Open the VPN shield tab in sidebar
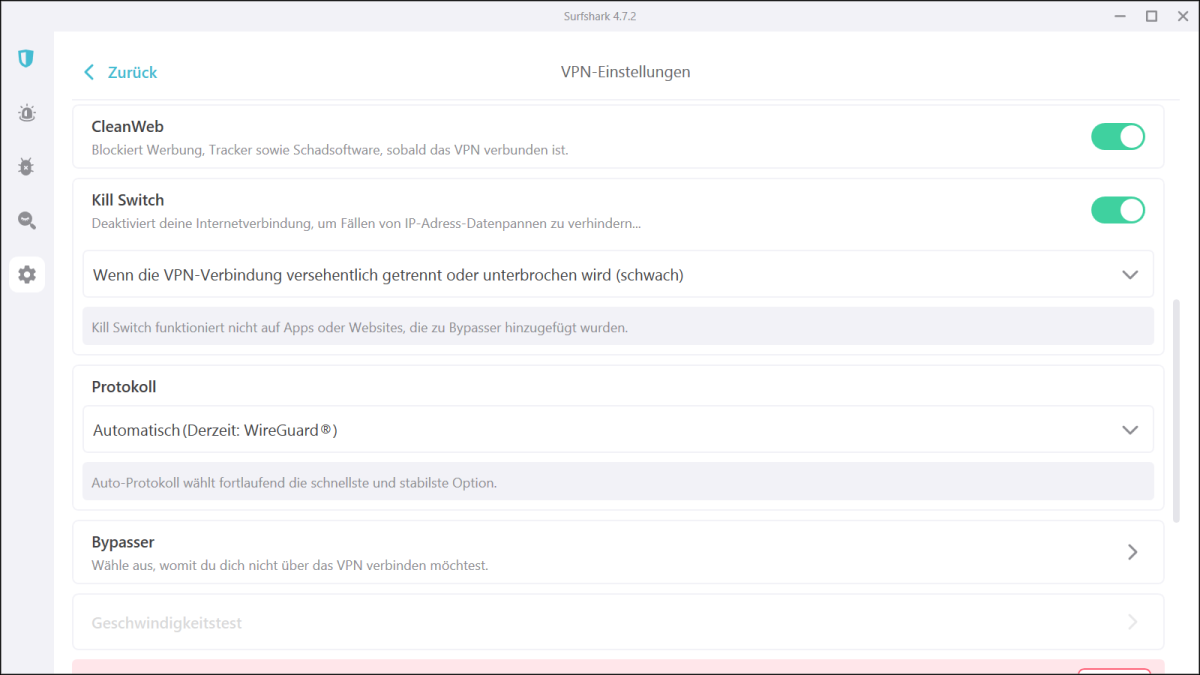 [26, 59]
